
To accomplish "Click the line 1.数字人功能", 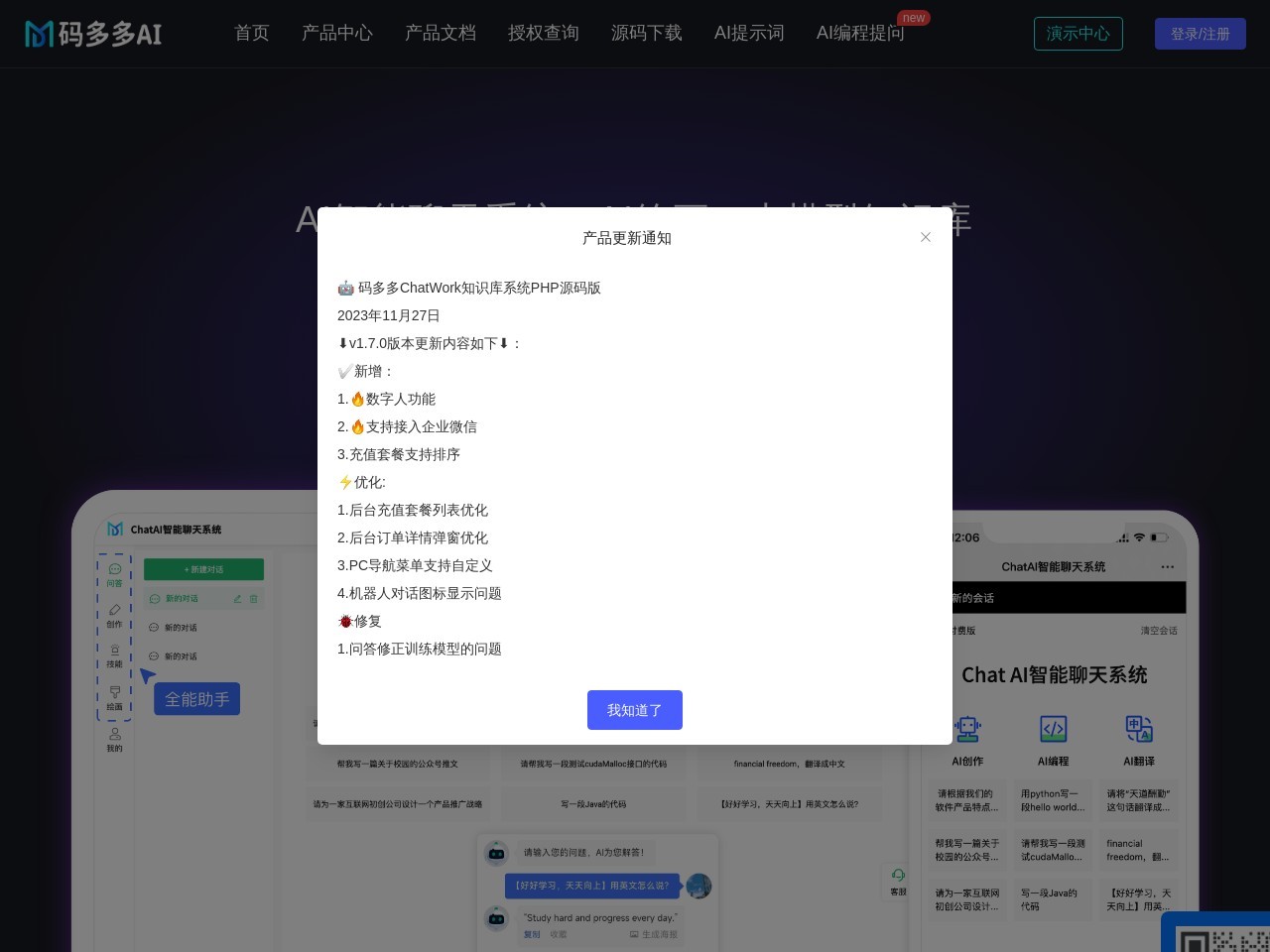I will pos(387,399).
